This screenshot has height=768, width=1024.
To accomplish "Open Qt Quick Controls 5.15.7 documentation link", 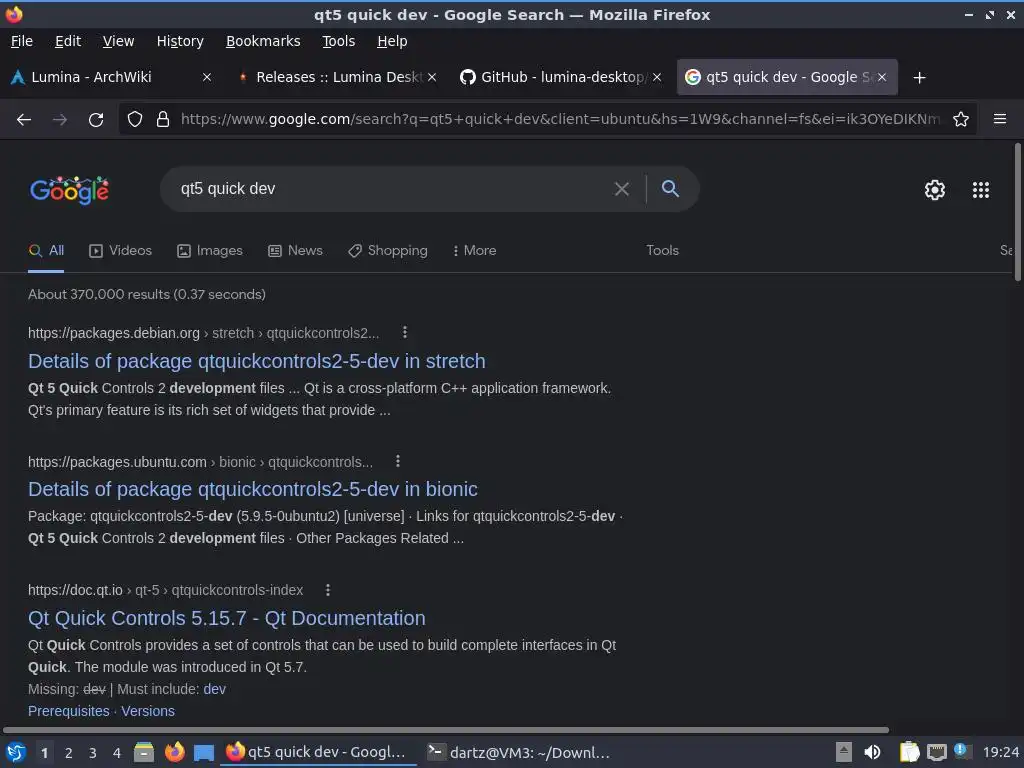I will coord(227,618).
